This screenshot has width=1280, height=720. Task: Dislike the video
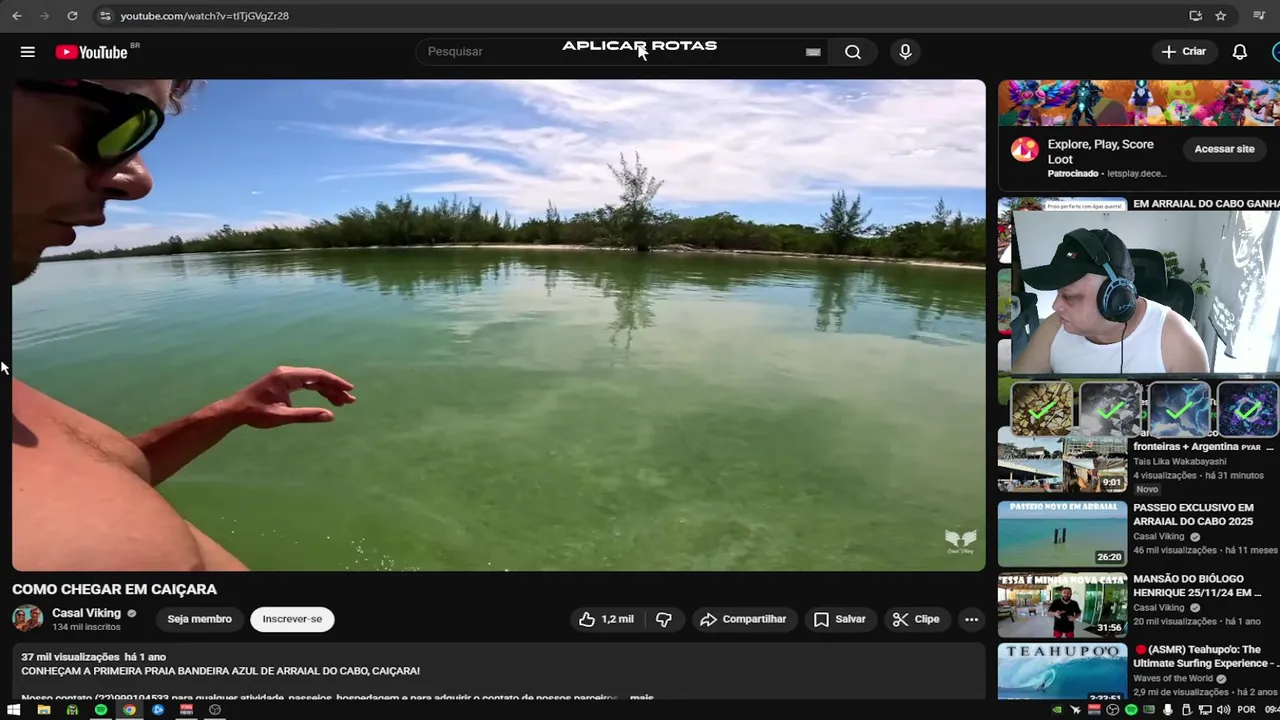[x=663, y=619]
